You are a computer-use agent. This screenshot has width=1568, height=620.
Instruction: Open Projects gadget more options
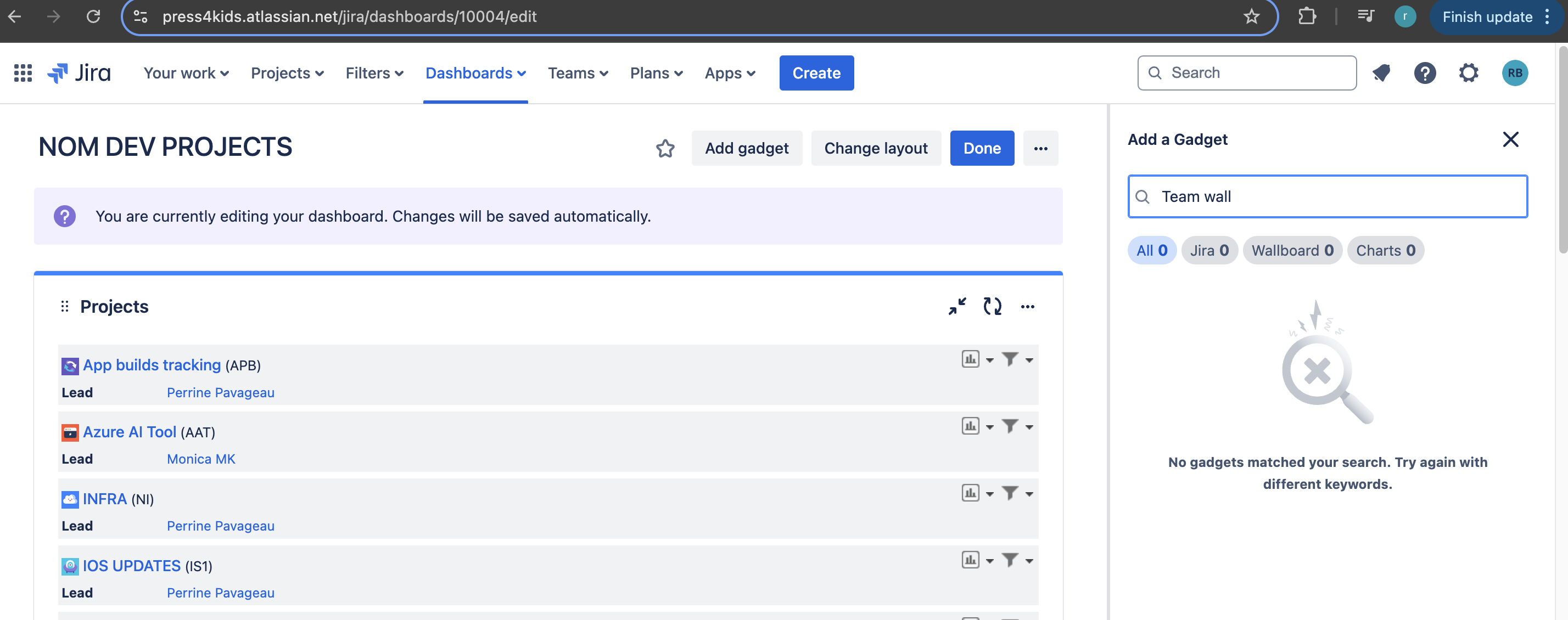[1027, 307]
